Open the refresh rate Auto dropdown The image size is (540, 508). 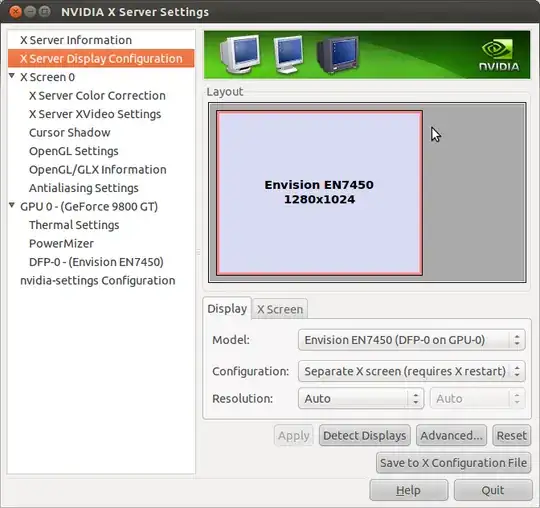point(477,398)
